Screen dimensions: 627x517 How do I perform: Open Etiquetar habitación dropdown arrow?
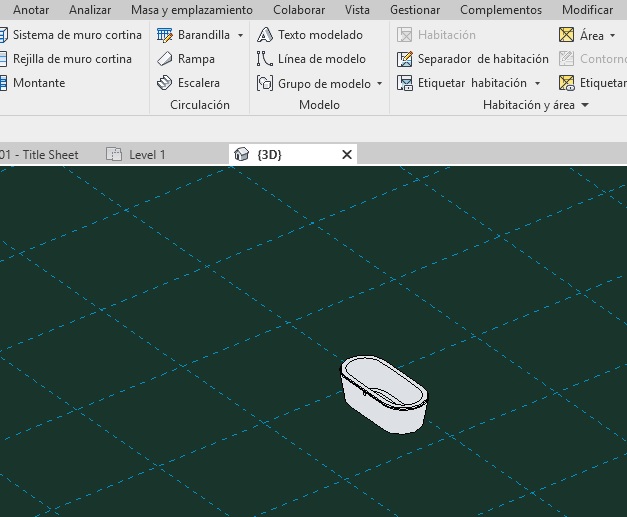[x=537, y=84]
